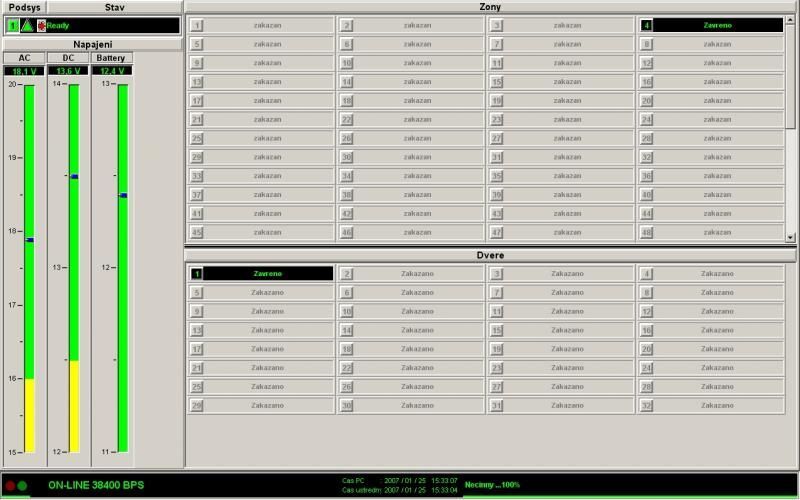Click the Battery 12.4 V reading
This screenshot has height=500, width=800.
click(112, 71)
